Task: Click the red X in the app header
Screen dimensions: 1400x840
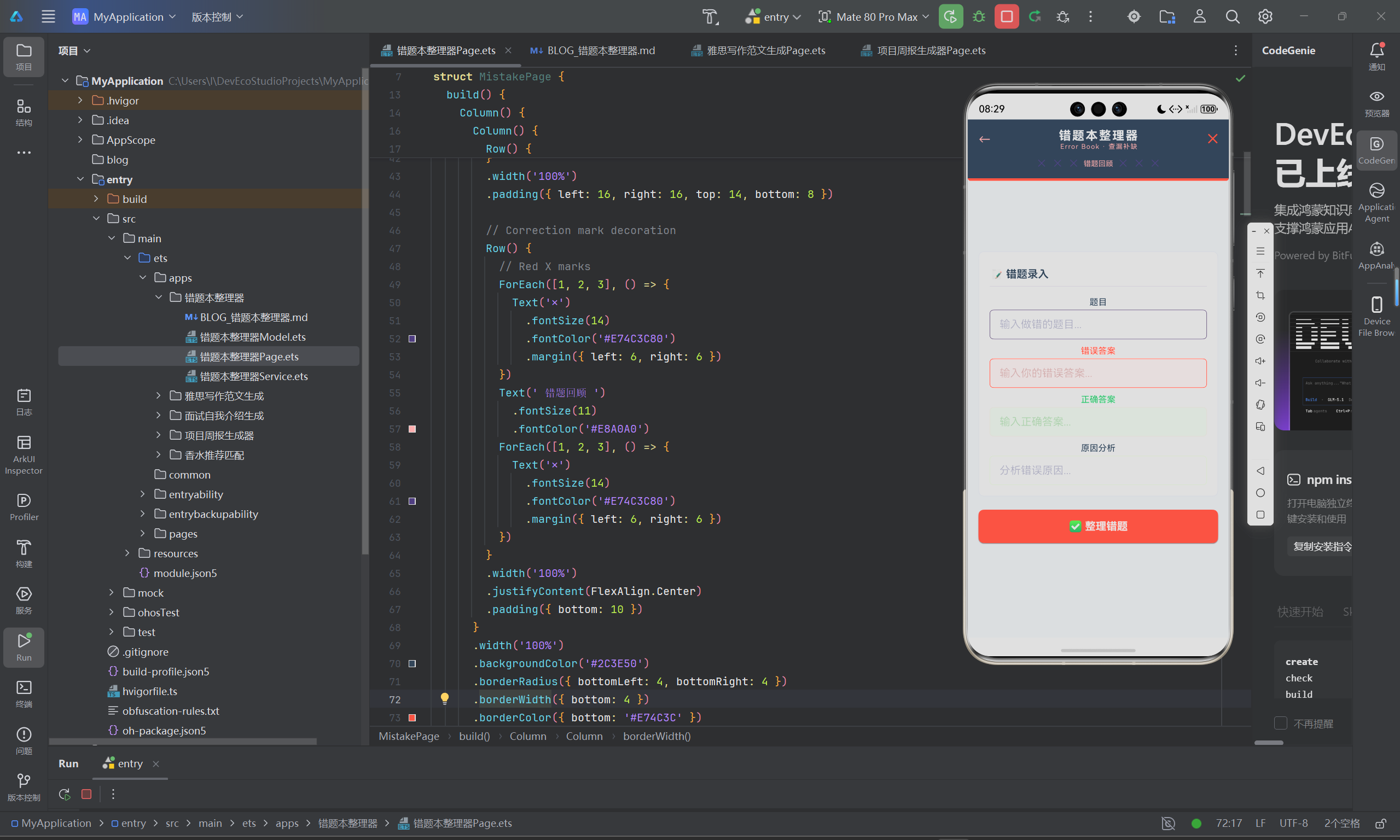Action: point(1212,139)
